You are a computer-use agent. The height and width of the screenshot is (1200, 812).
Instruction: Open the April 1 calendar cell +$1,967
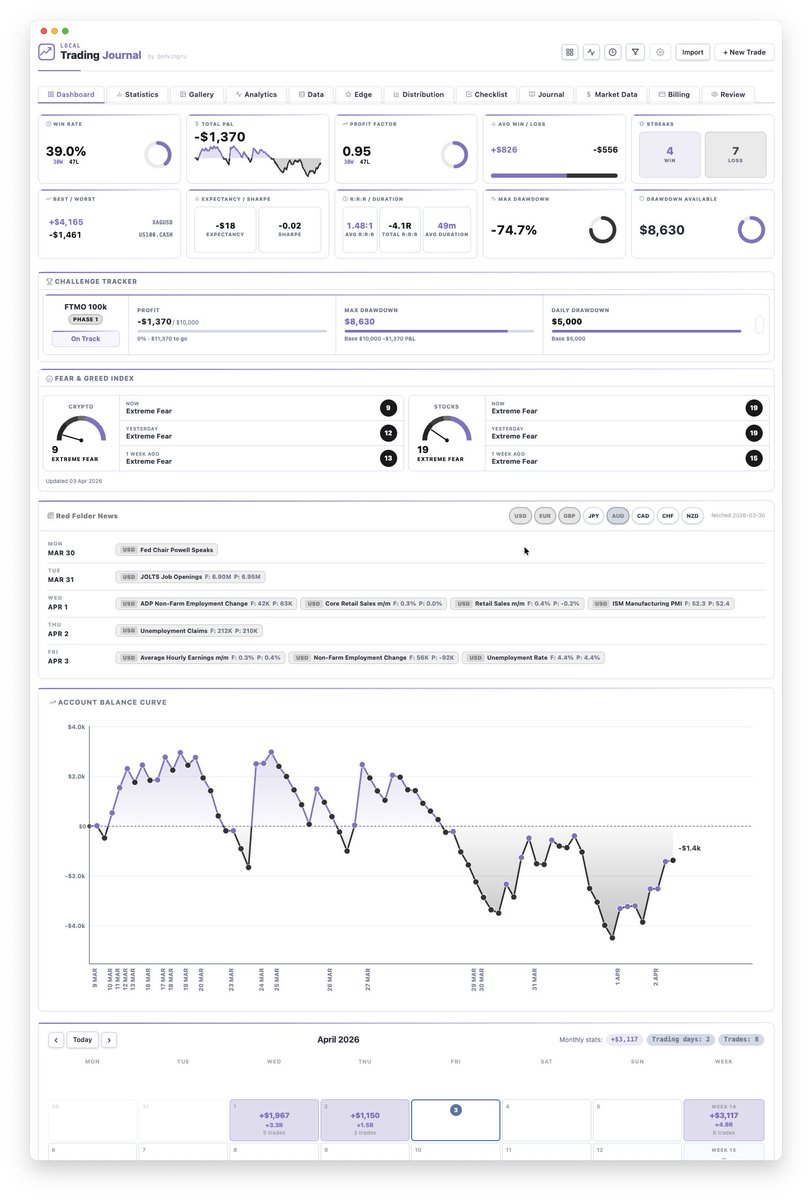[x=274, y=1120]
